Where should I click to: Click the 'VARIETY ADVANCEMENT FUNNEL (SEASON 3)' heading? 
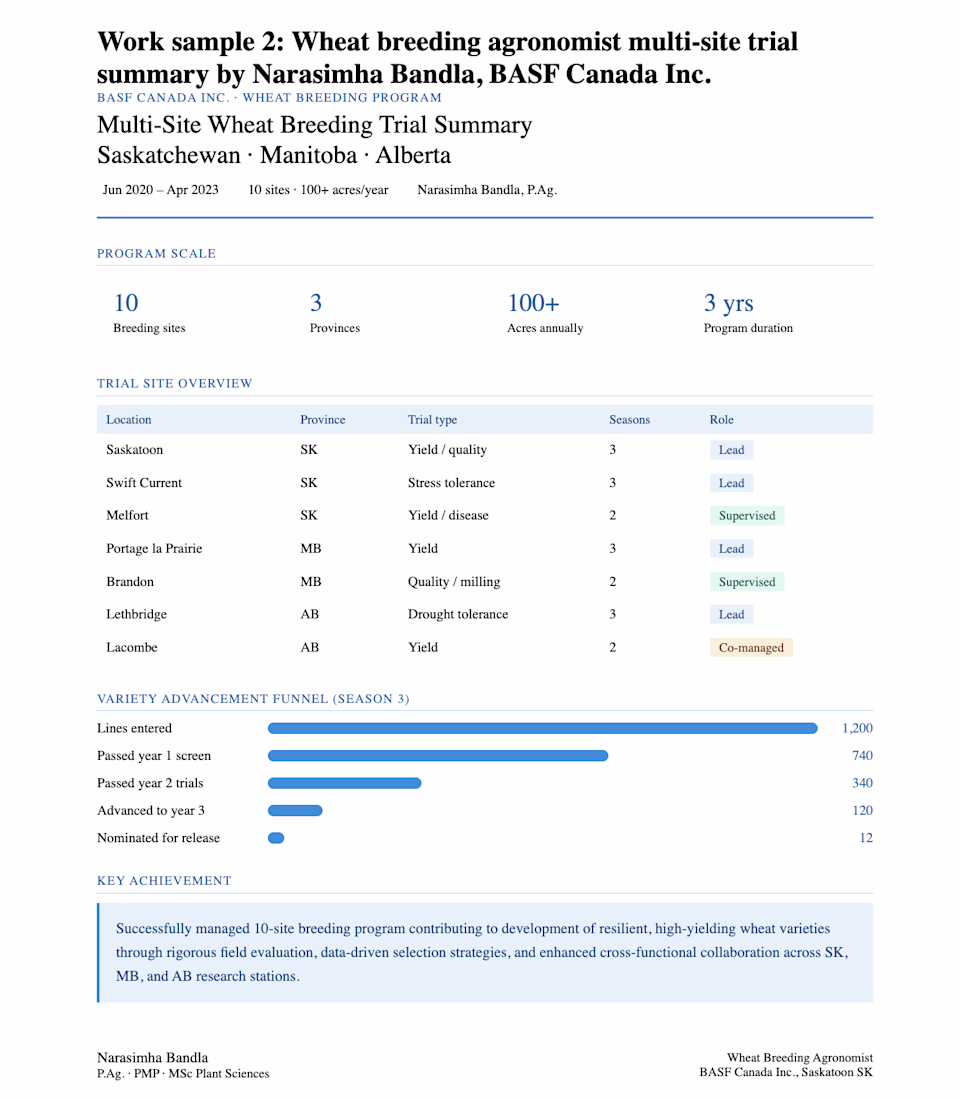[x=253, y=699]
